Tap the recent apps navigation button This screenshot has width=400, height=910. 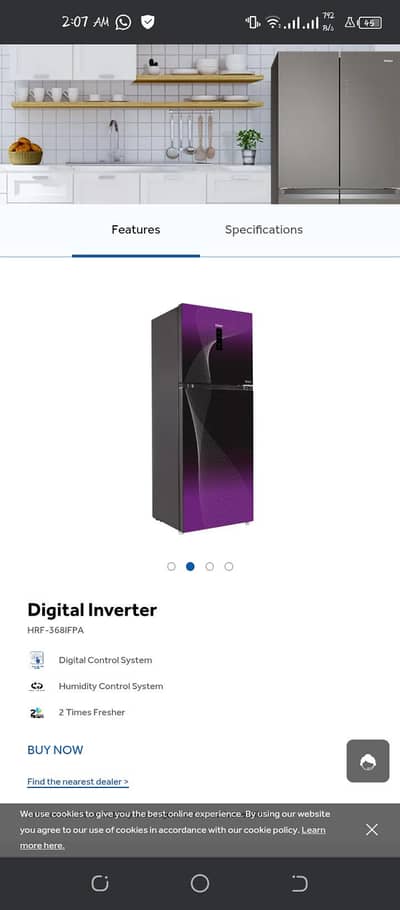coord(100,883)
